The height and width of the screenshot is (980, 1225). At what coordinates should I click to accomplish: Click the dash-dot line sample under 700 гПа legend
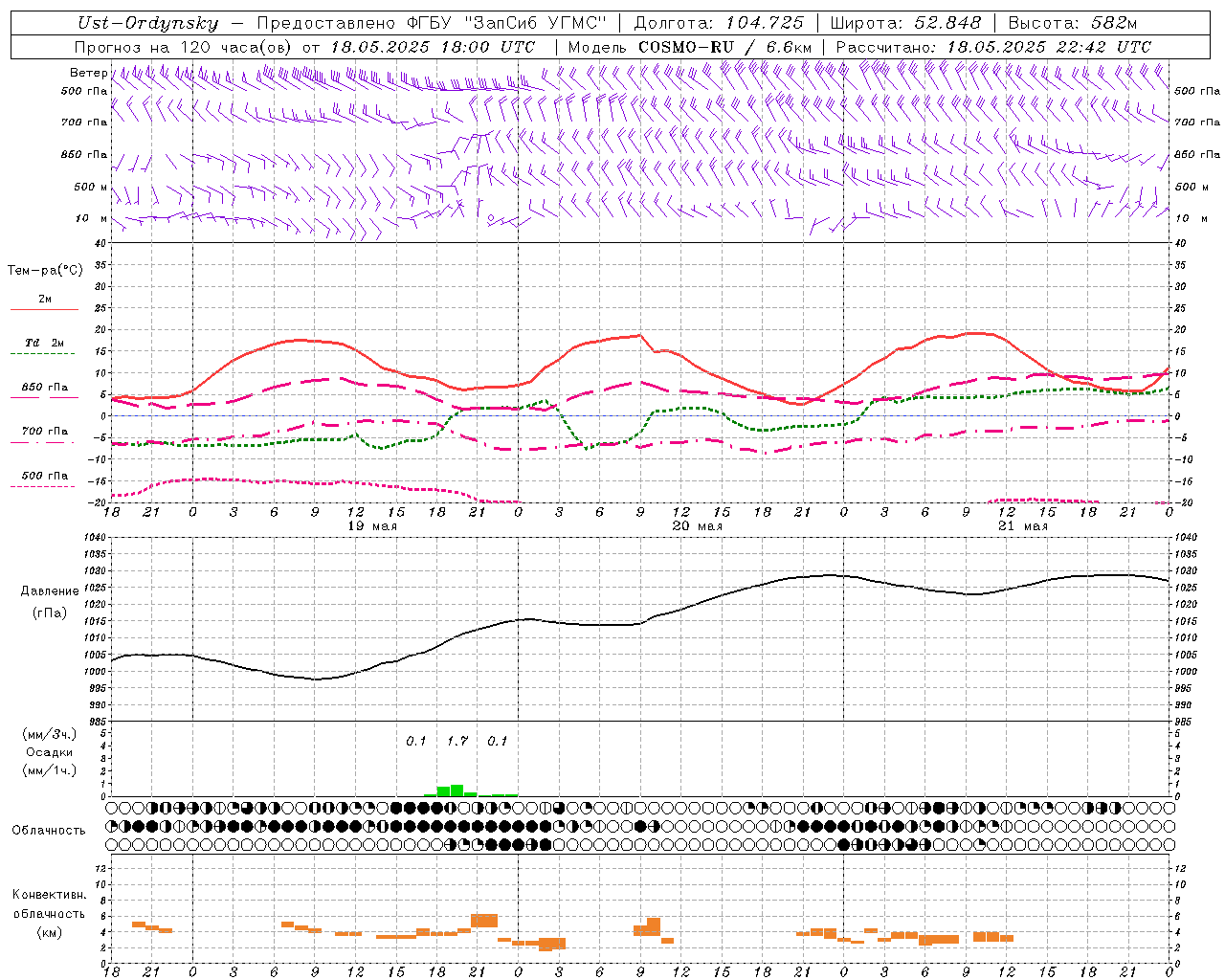pyautogui.click(x=43, y=442)
